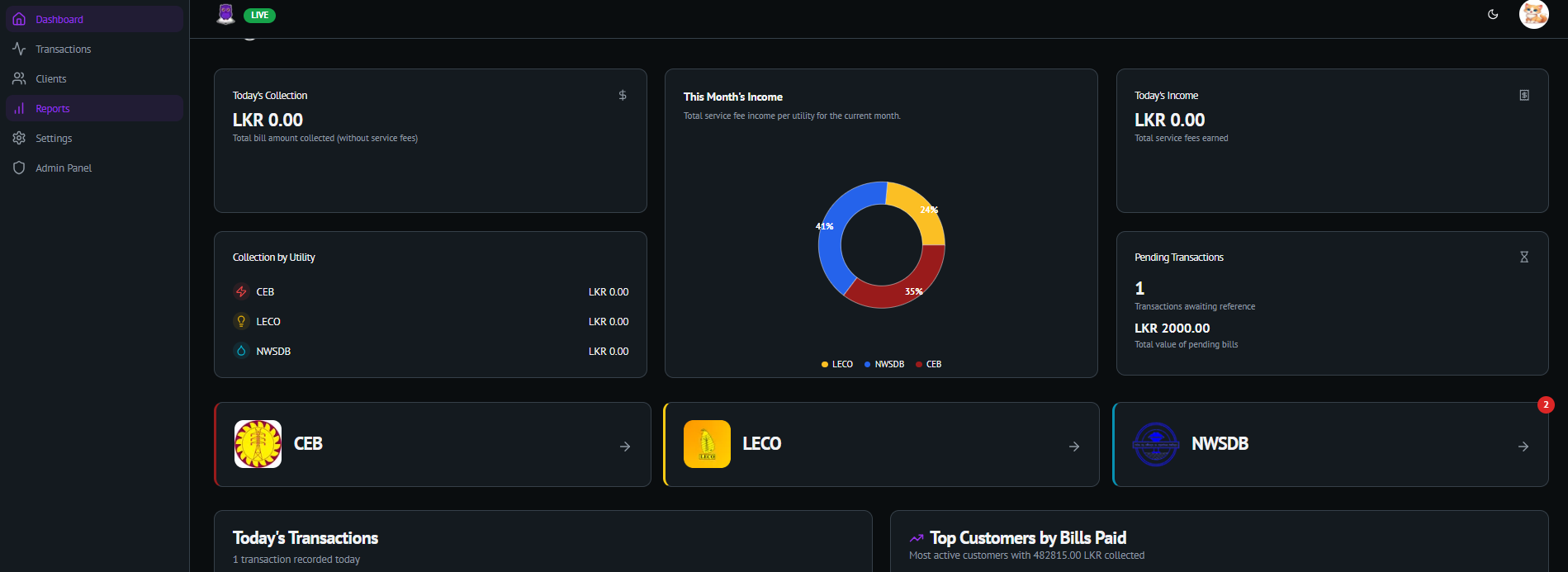Click the Admin Panel shield icon
1568x572 pixels.
(19, 168)
